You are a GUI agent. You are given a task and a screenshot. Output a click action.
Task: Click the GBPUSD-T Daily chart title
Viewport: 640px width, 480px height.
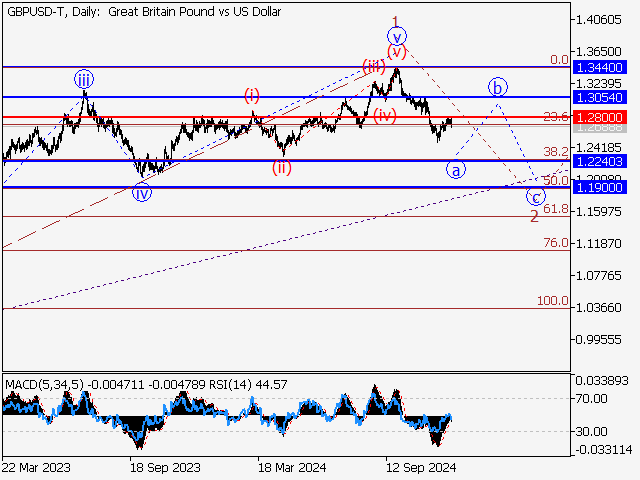[x=143, y=12]
